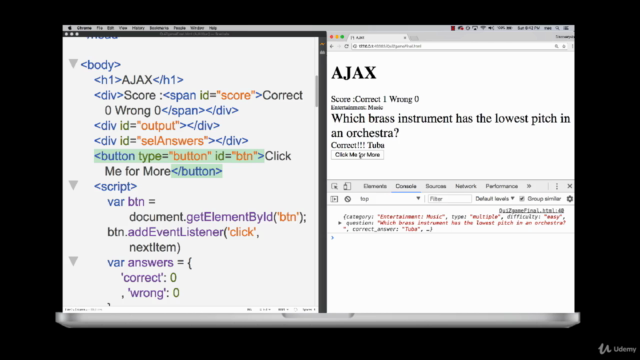Viewport: 640px width, 360px height.
Task: Reload the AJAX page
Action: 346,46
